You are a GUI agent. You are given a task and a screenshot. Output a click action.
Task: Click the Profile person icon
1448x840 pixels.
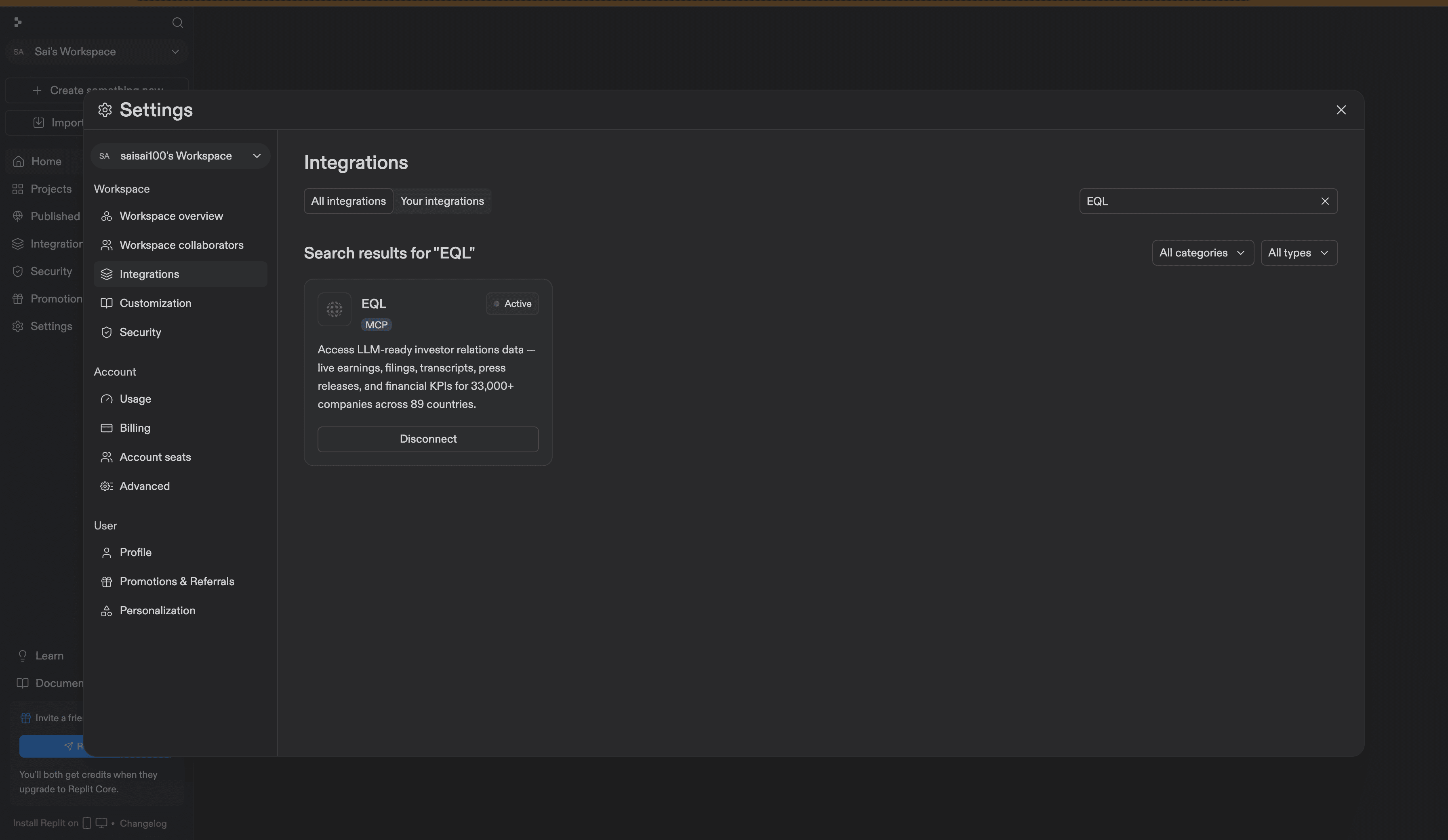pyautogui.click(x=106, y=553)
